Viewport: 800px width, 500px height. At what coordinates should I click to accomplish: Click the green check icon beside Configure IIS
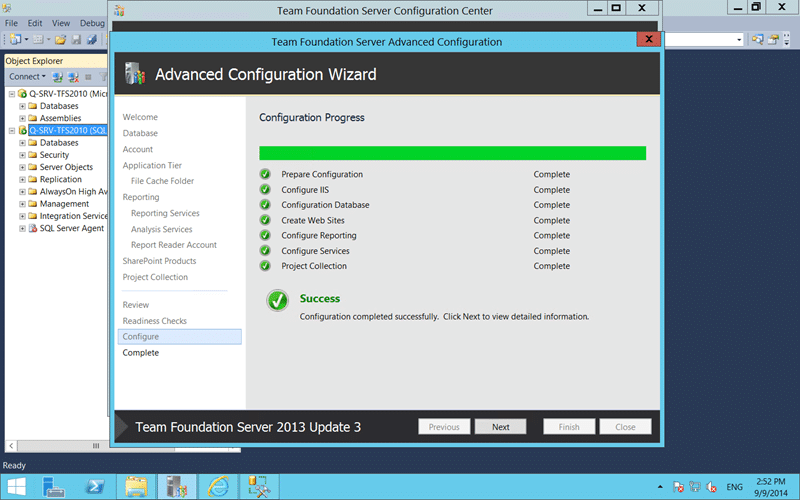coord(265,189)
